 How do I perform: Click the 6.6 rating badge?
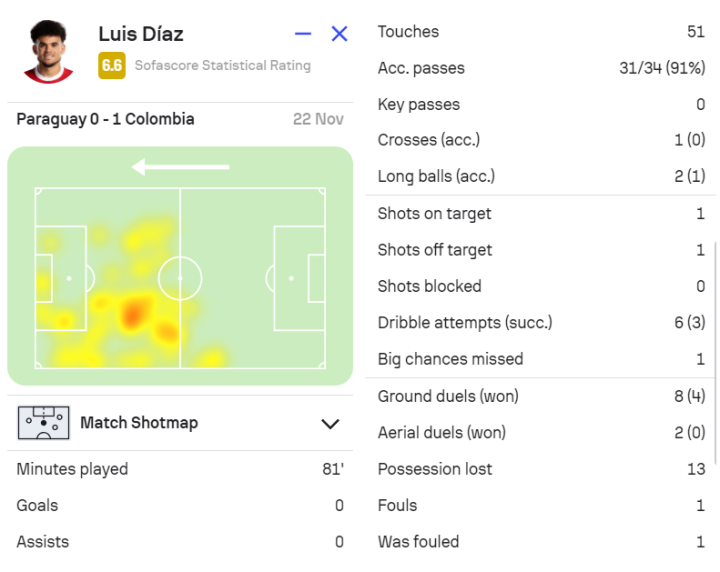tap(111, 66)
